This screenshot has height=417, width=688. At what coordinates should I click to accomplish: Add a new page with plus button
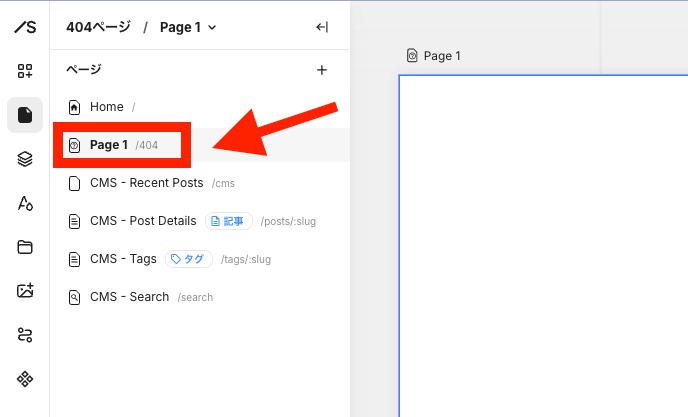[x=322, y=70]
